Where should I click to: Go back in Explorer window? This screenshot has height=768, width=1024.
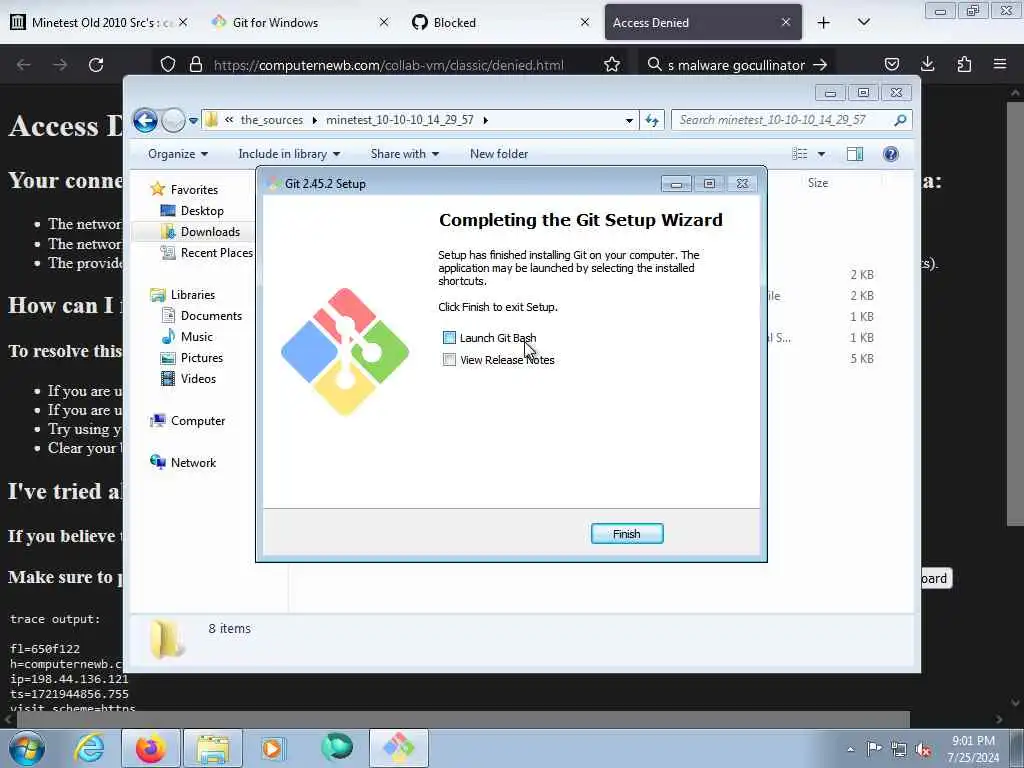point(145,120)
